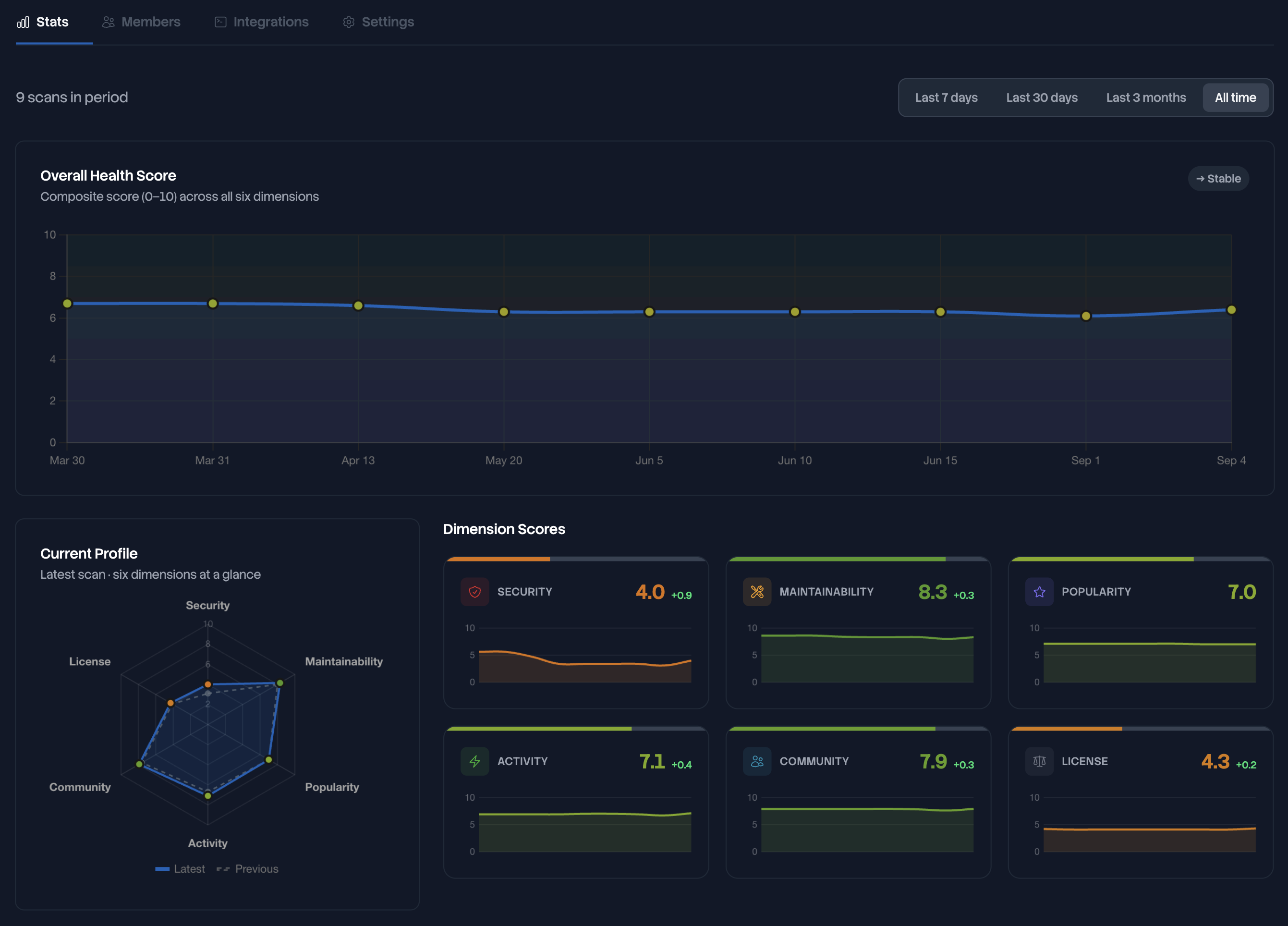Click the License scales icon
Viewport: 1288px width, 926px height.
(1039, 761)
